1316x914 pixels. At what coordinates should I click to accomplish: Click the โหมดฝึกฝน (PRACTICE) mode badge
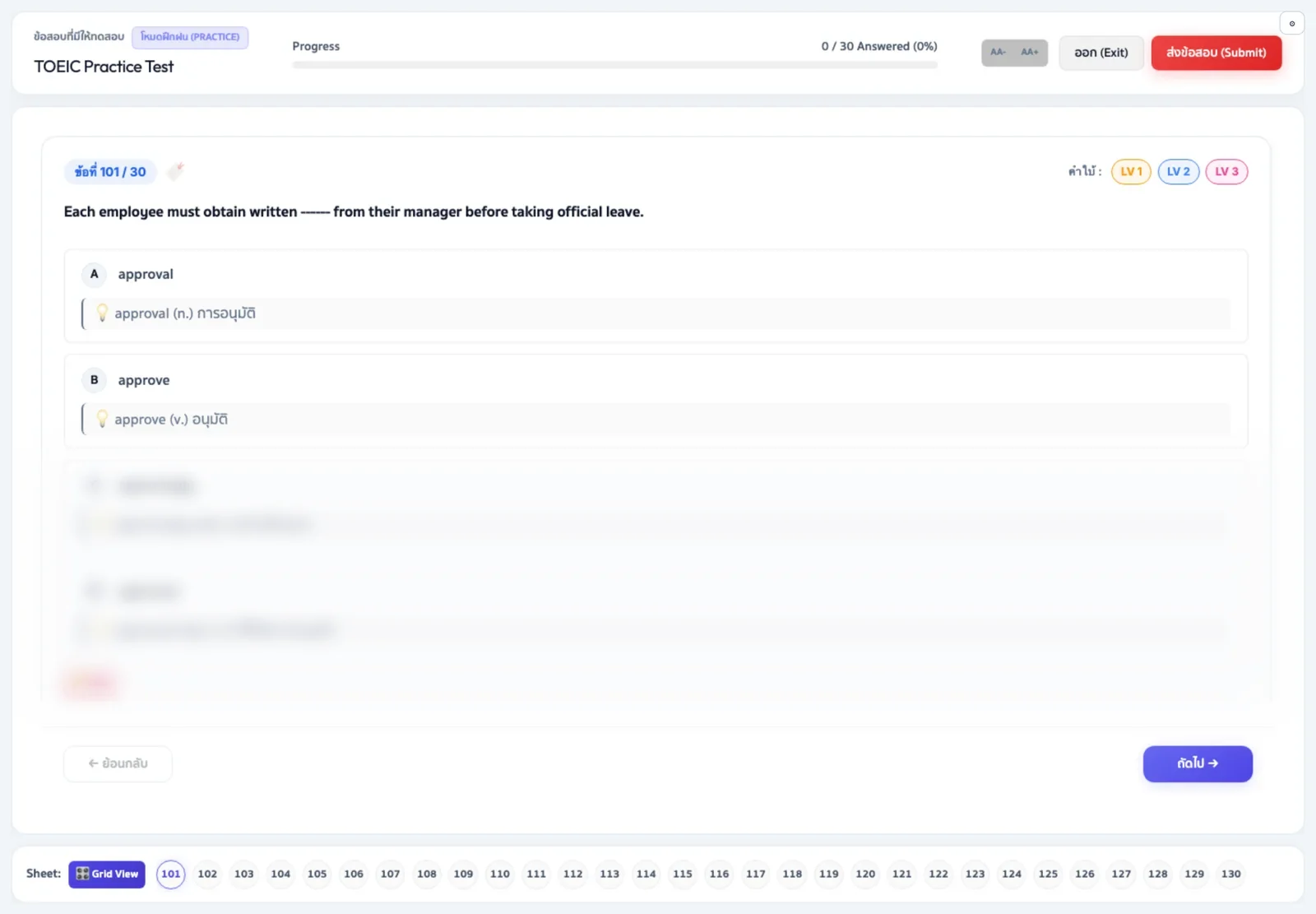click(190, 37)
